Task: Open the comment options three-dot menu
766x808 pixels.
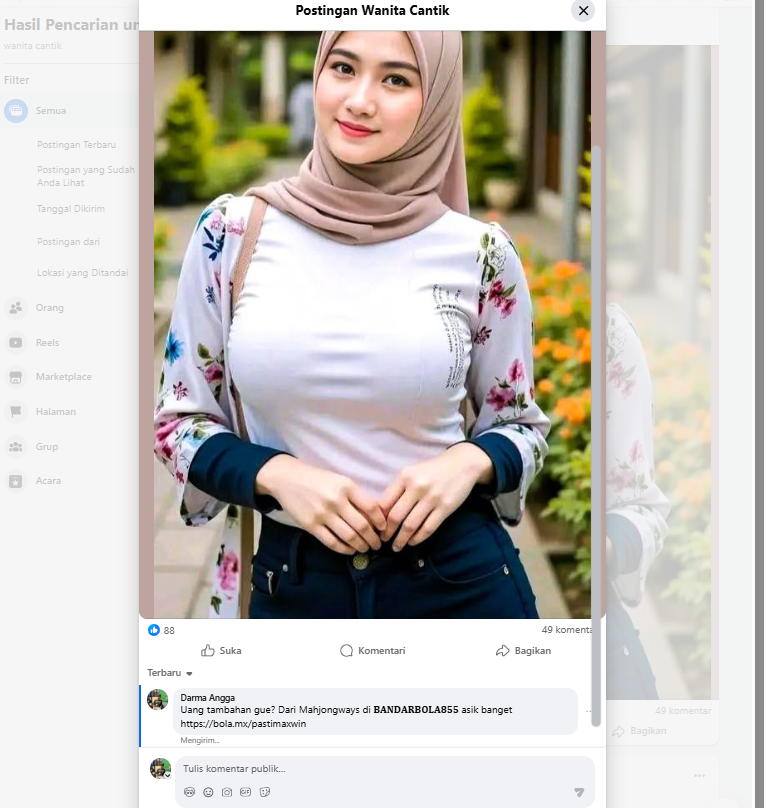Action: click(x=588, y=711)
